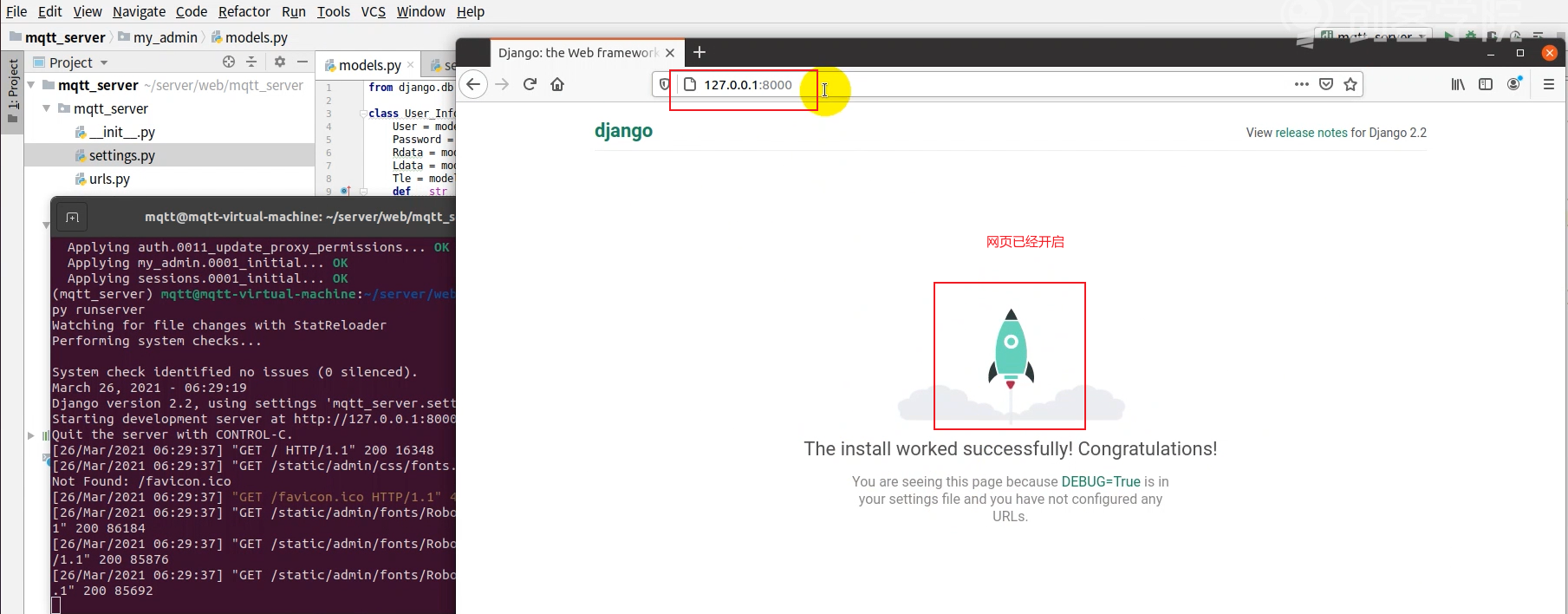Save page to Pocket
Image resolution: width=1568 pixels, height=614 pixels.
click(x=1326, y=84)
